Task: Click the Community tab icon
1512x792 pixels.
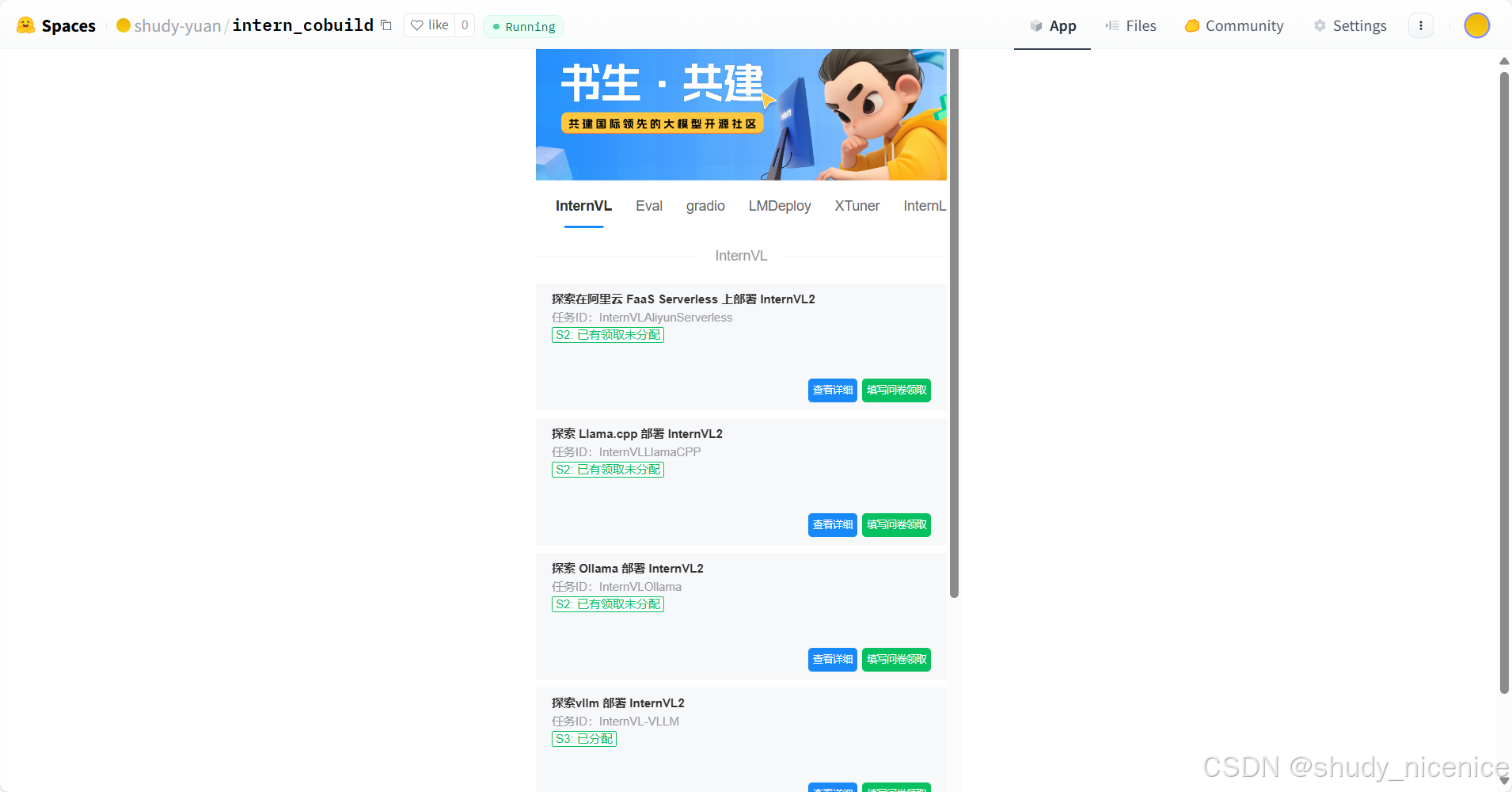Action: [1192, 26]
